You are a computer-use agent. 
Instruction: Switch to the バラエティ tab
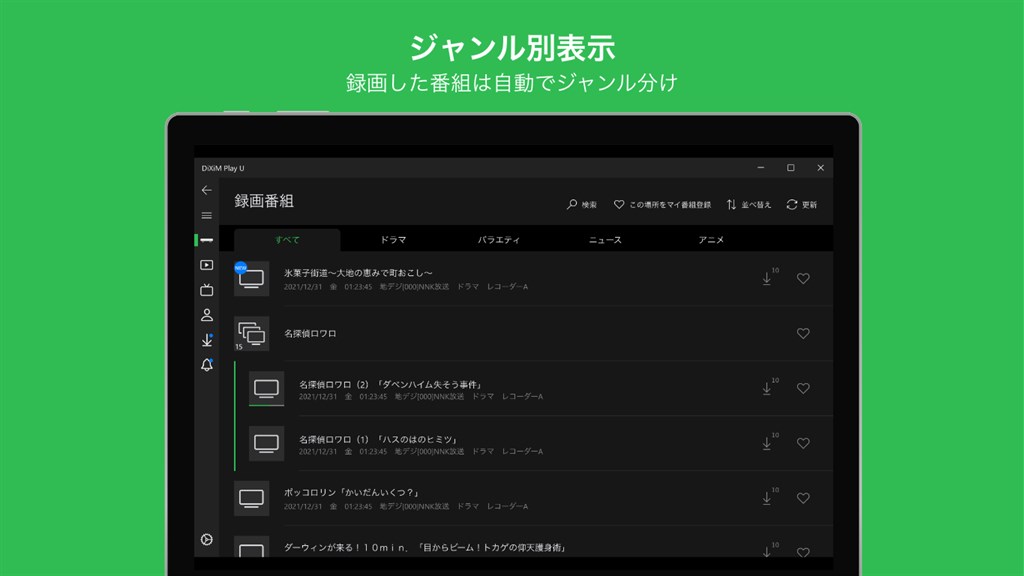[x=499, y=240]
